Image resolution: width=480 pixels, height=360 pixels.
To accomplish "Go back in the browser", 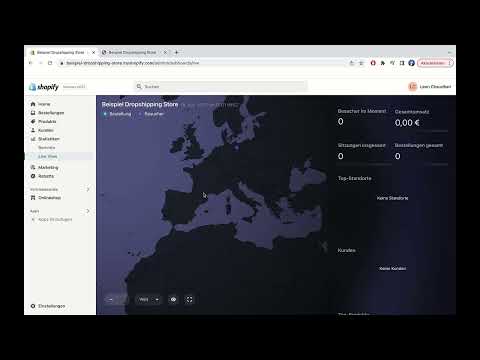I will (30, 63).
